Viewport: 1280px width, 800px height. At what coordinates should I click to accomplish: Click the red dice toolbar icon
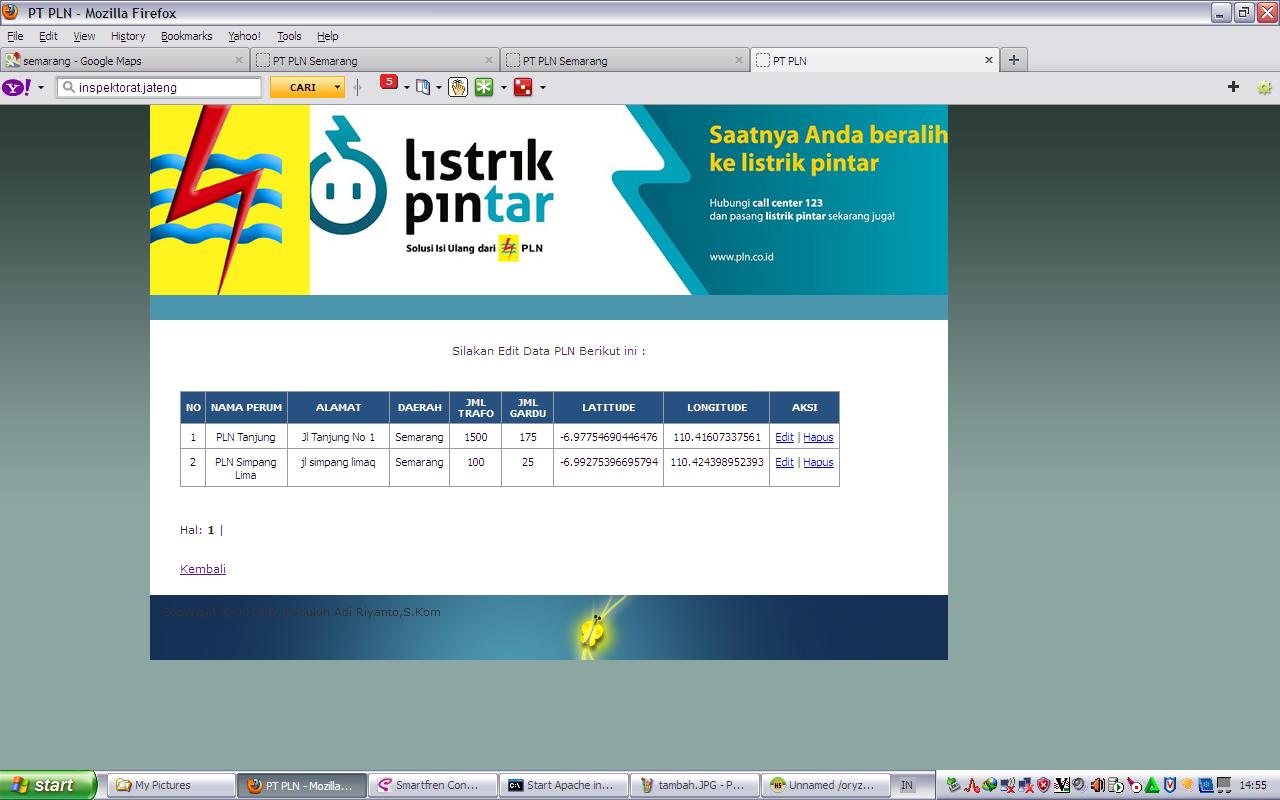click(x=522, y=88)
